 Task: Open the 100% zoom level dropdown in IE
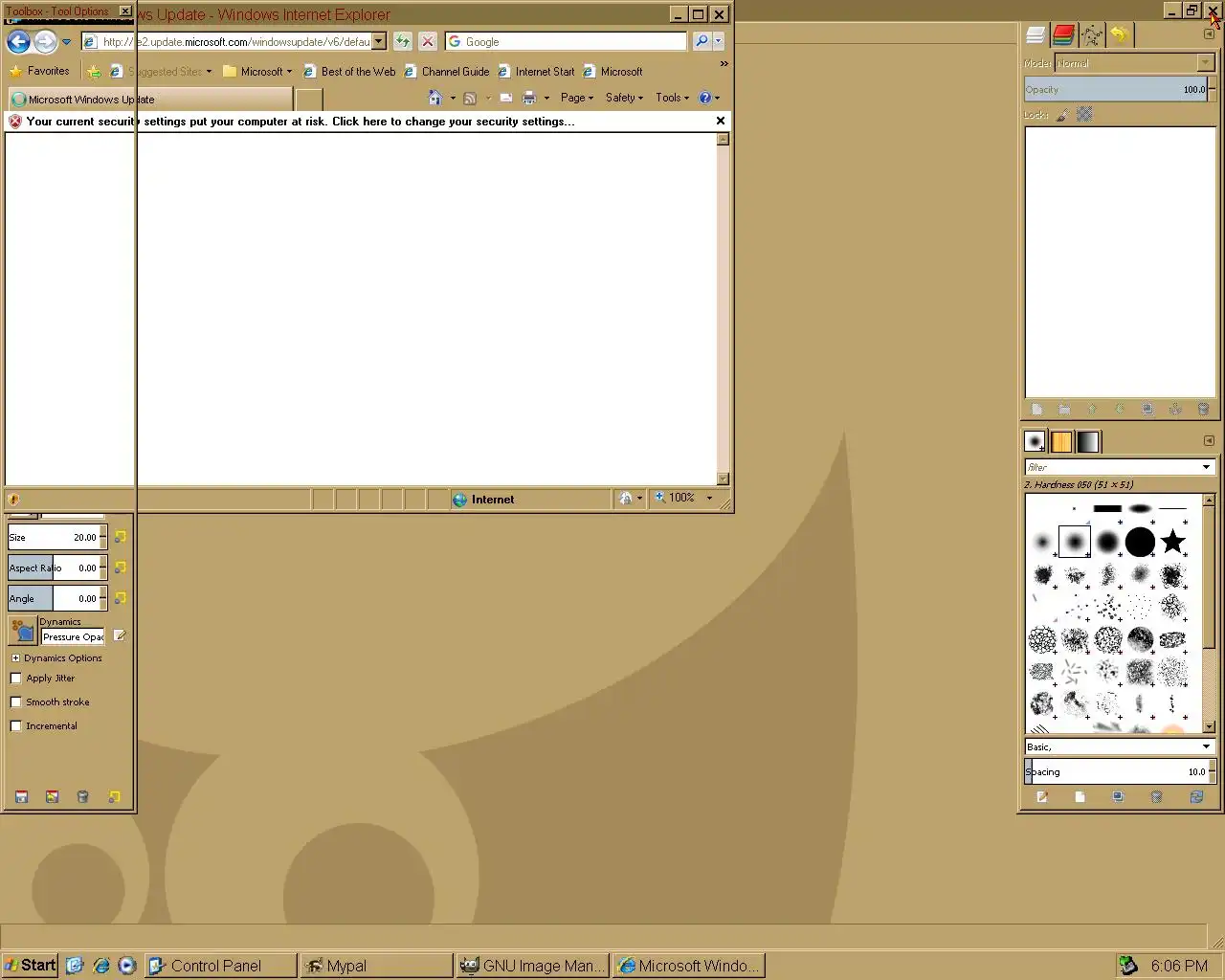(x=709, y=498)
